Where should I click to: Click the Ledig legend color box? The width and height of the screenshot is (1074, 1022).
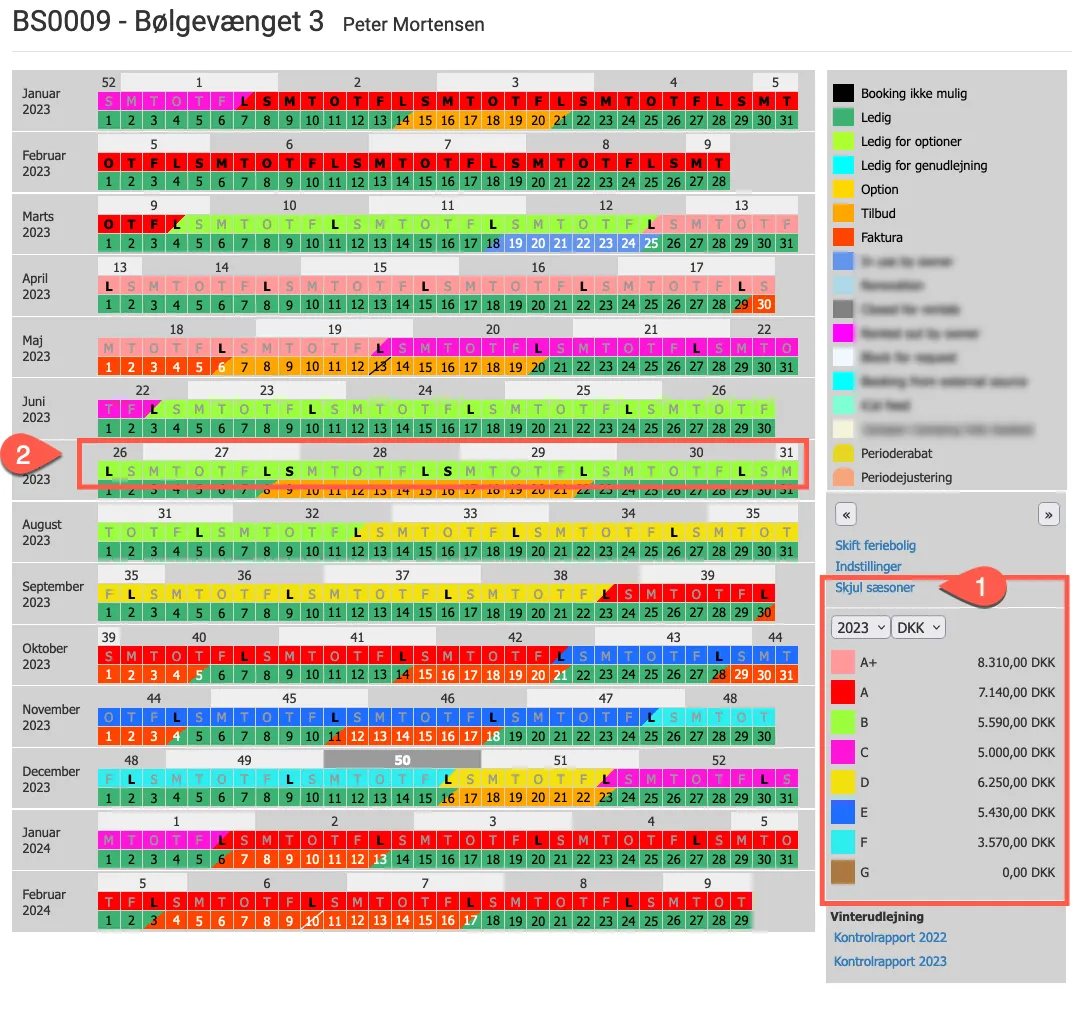click(843, 118)
